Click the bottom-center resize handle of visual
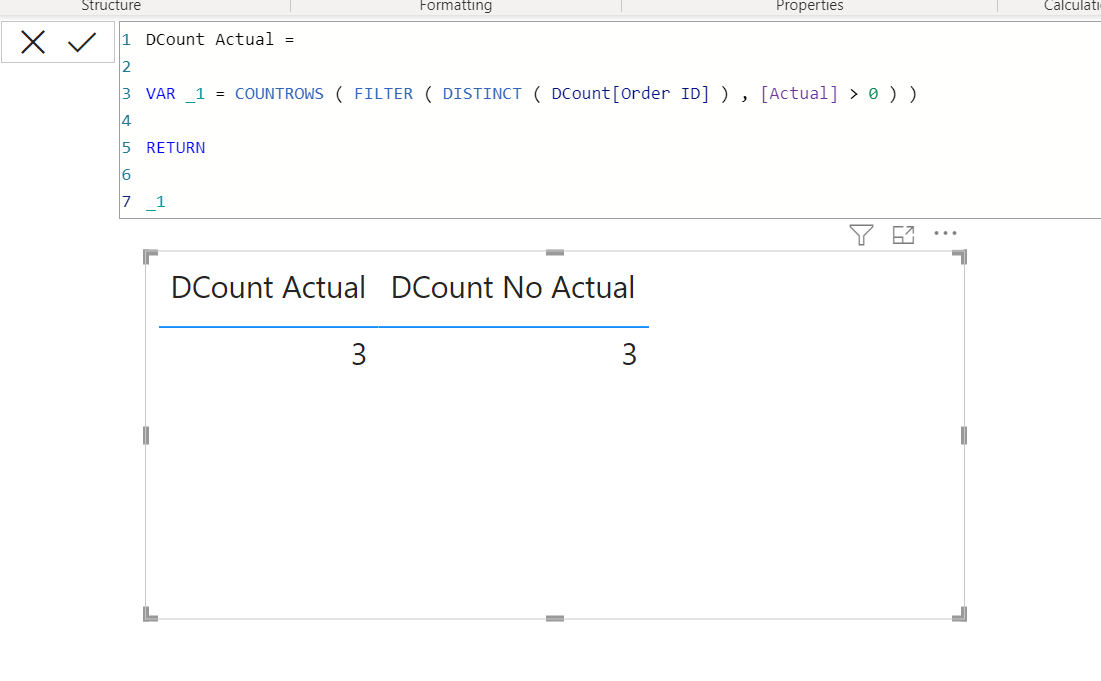This screenshot has width=1101, height=681. [x=555, y=619]
